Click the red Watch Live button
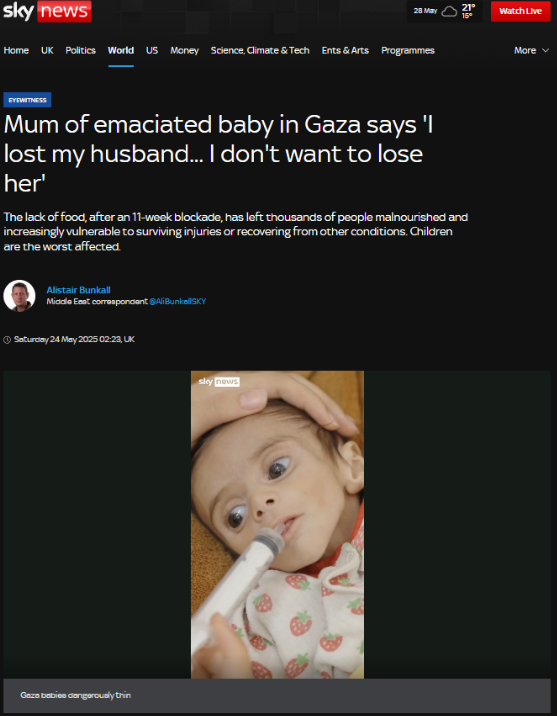 coord(520,11)
